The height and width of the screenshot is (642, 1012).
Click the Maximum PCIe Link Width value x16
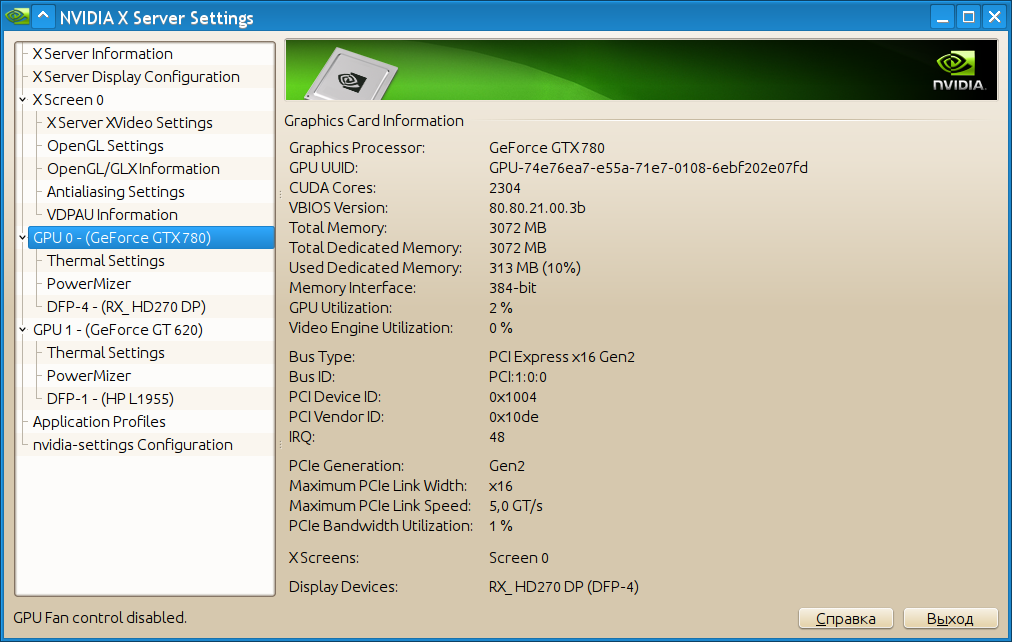[x=501, y=487]
